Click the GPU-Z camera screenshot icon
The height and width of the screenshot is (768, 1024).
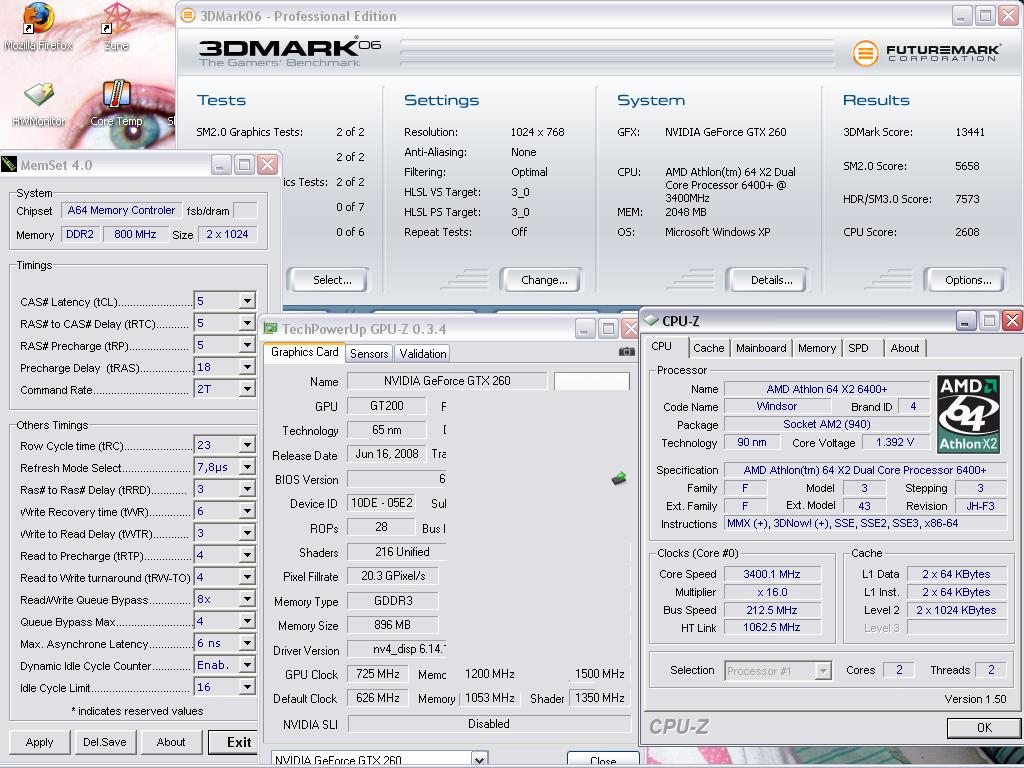pyautogui.click(x=626, y=352)
